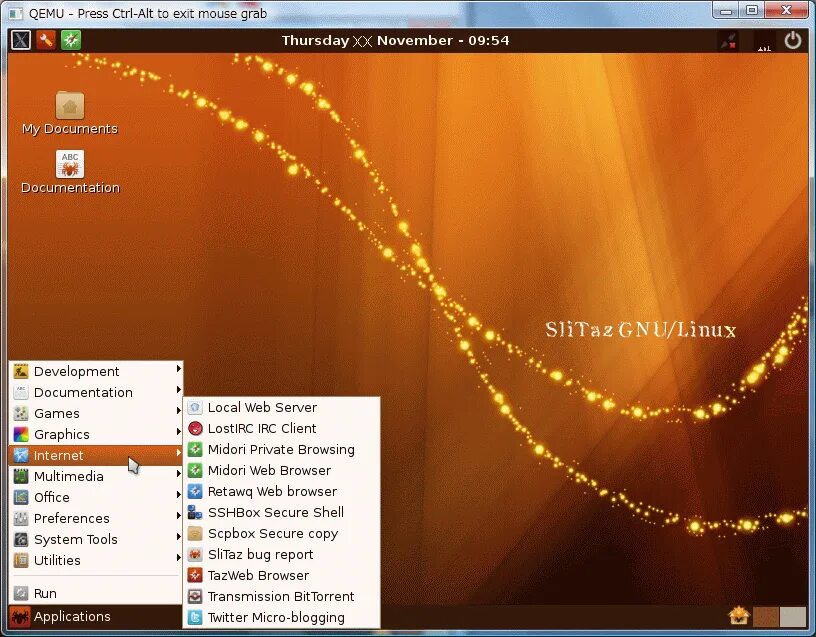Open the System Tools menu category
This screenshot has height=637, width=816.
96,540
